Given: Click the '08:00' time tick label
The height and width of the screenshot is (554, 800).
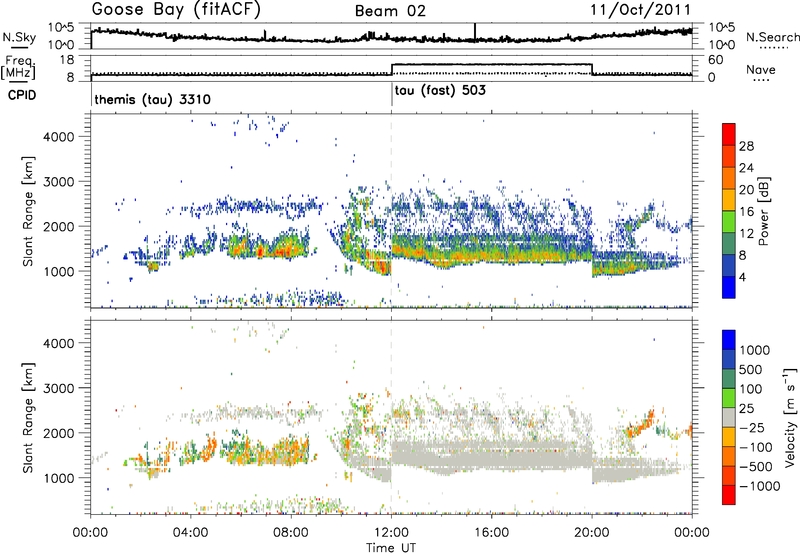Looking at the screenshot, I should 291,533.
